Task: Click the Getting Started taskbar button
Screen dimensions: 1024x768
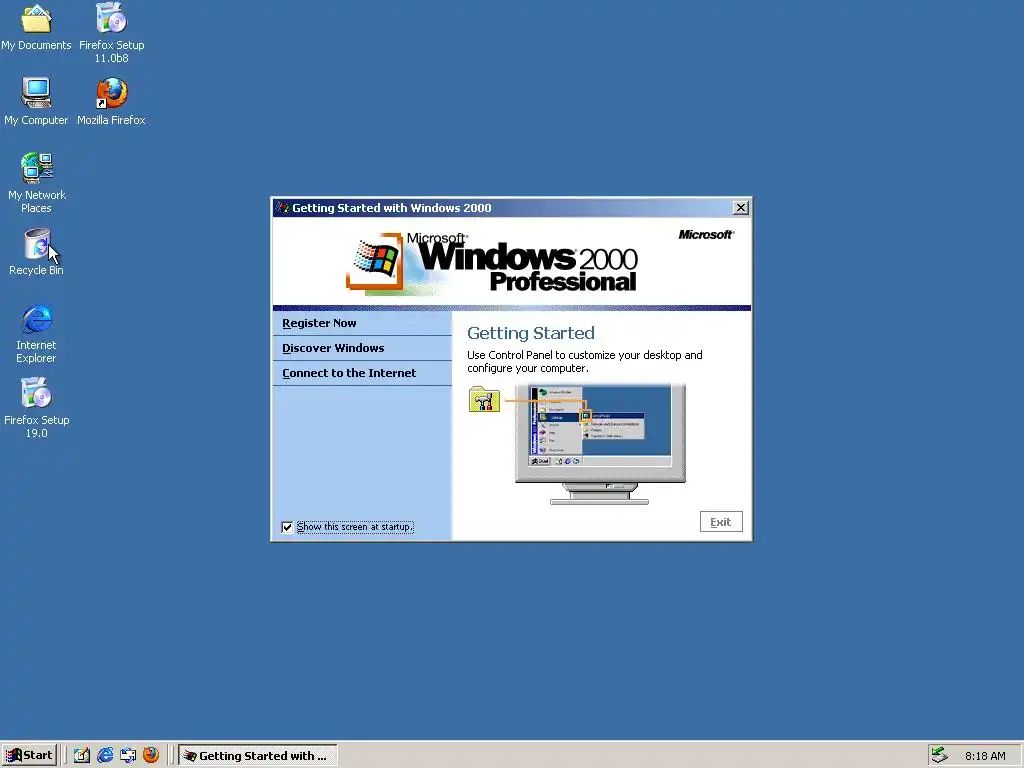Action: click(x=258, y=756)
